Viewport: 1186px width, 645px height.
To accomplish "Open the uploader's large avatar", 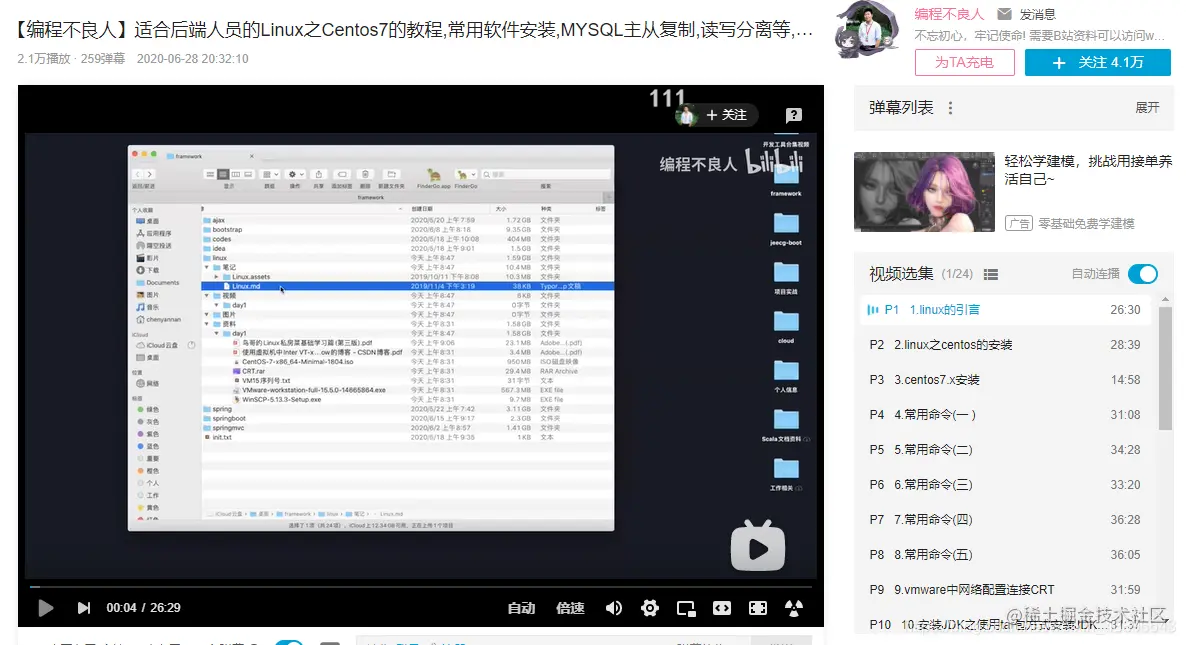I will tap(867, 29).
